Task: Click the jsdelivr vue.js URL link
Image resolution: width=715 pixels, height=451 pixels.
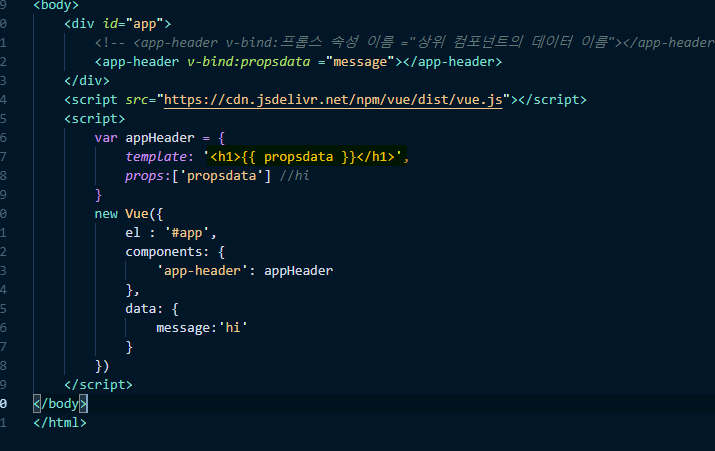Action: 333,100
